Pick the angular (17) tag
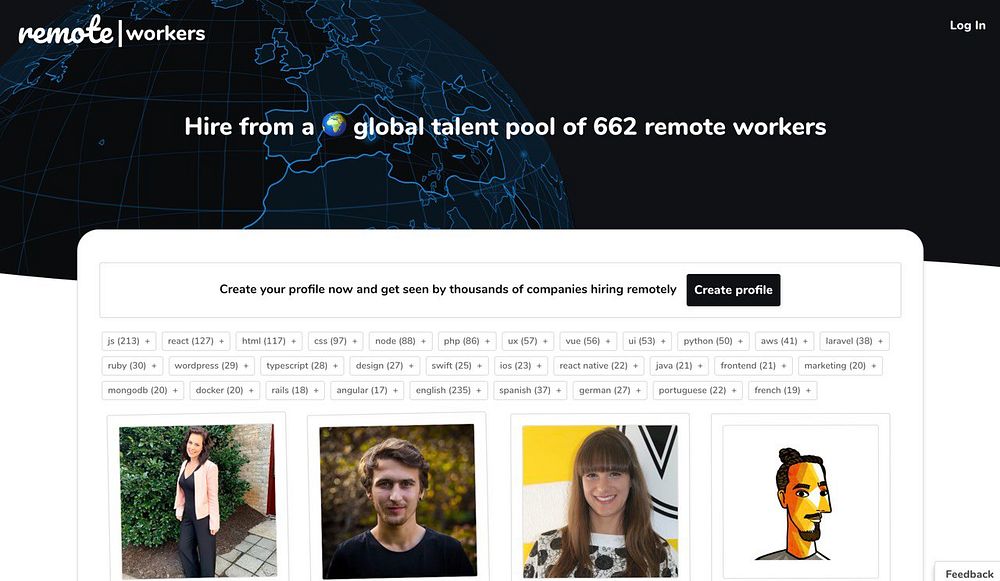1000x581 pixels. (x=367, y=390)
